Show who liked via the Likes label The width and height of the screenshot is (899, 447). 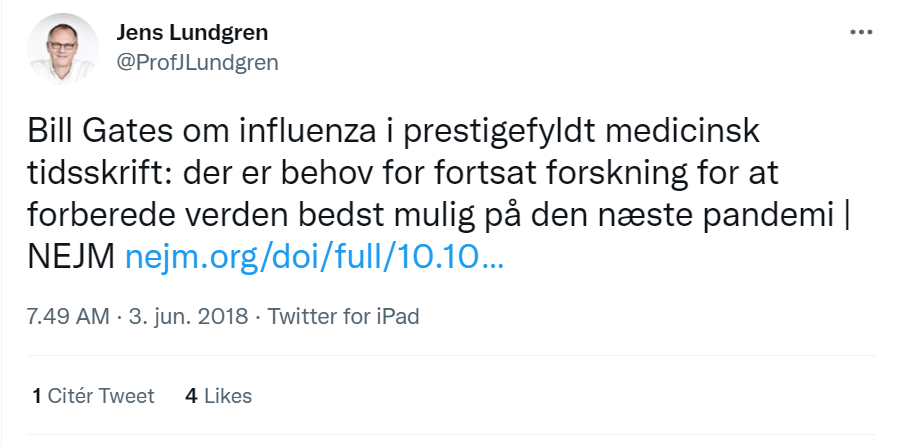(x=227, y=396)
